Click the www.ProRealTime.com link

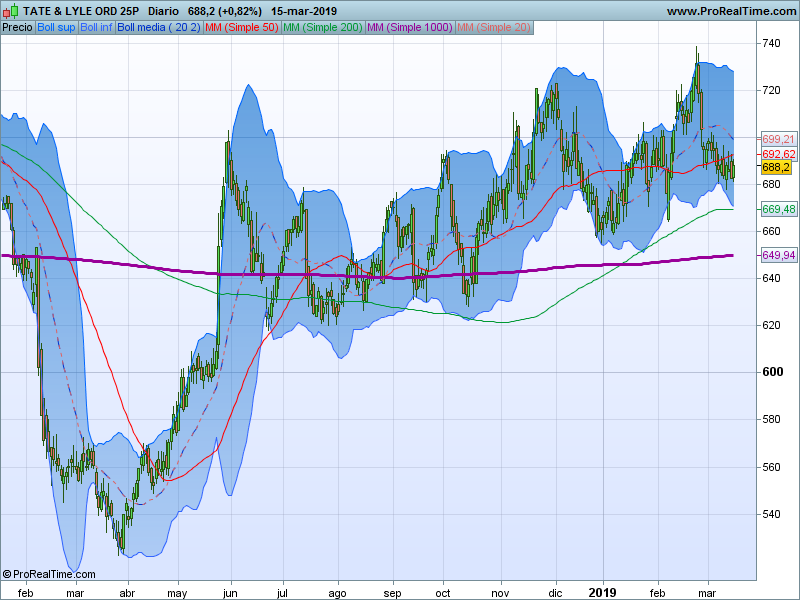click(x=731, y=11)
